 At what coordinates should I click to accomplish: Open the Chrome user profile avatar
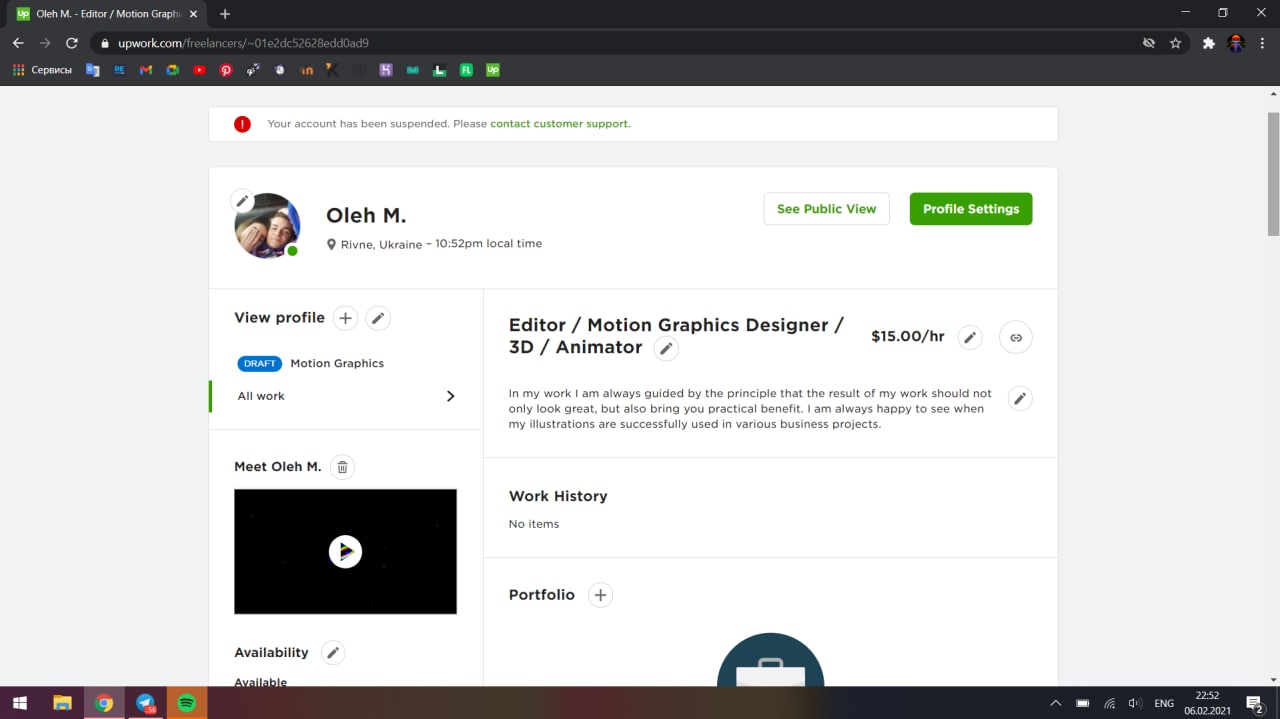[1236, 43]
